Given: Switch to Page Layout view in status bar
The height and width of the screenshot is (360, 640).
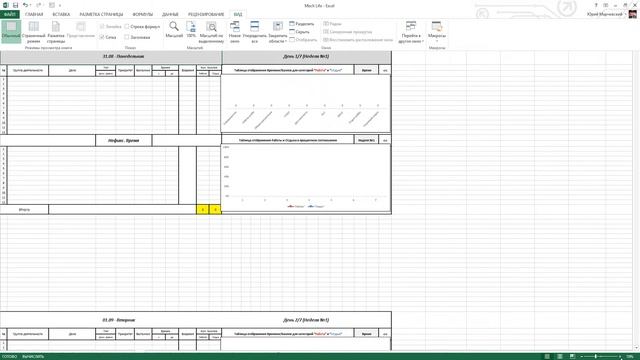Looking at the screenshot, I should (x=560, y=357).
